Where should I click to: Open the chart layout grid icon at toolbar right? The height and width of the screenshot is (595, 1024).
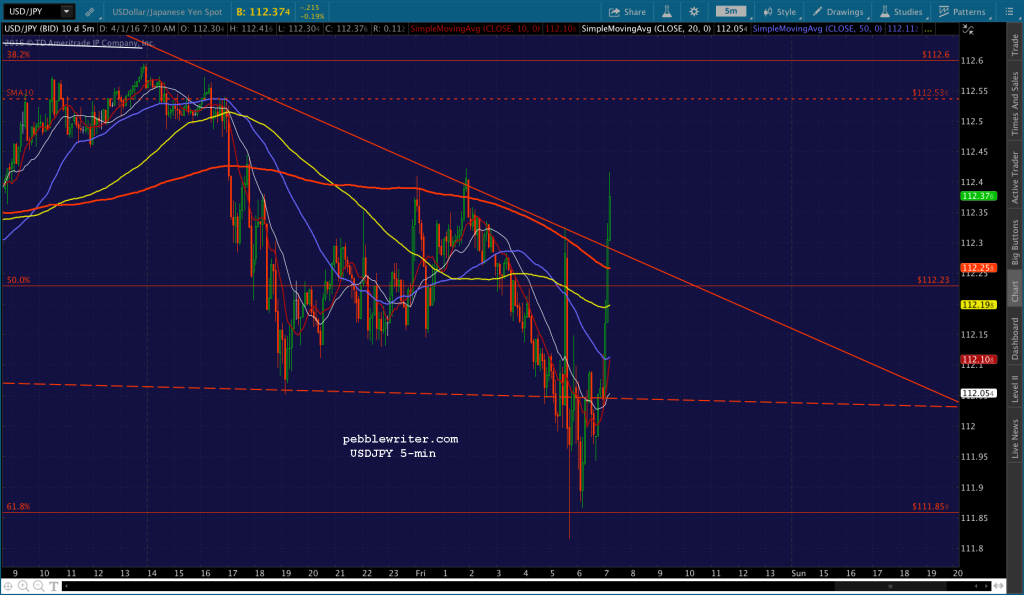(x=1008, y=11)
